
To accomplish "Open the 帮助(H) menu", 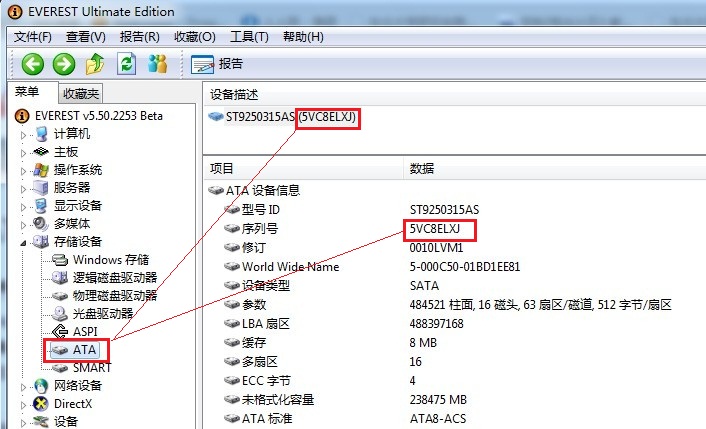I will pos(303,36).
